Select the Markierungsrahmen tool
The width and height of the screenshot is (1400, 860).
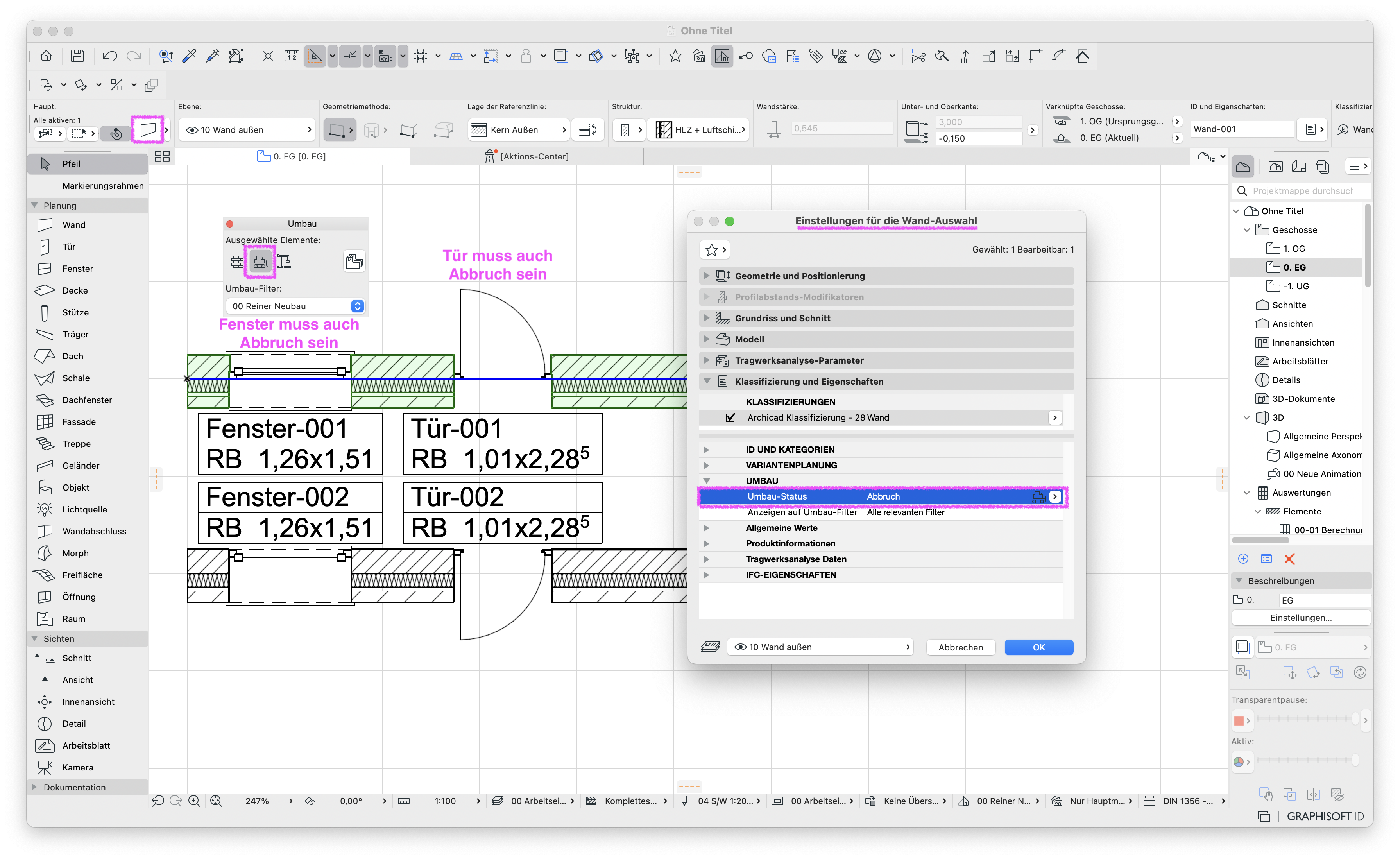point(88,185)
